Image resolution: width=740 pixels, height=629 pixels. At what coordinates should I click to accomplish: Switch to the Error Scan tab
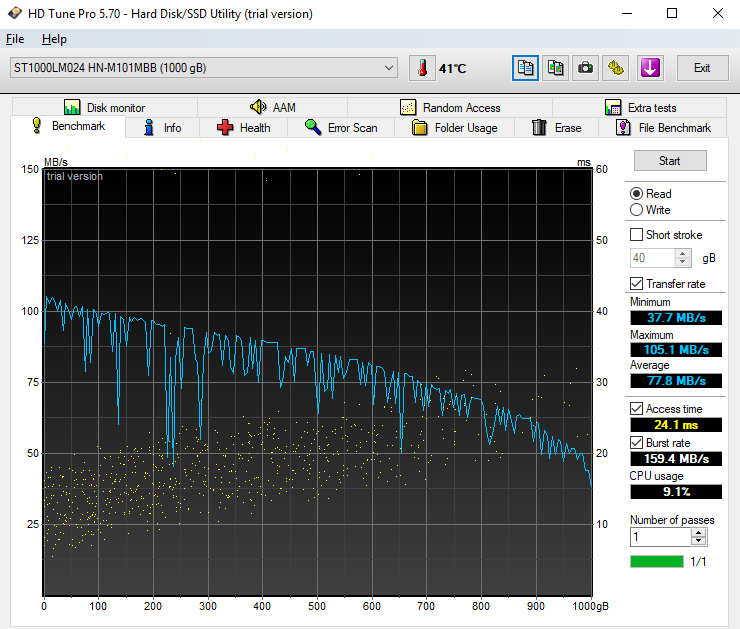(x=341, y=128)
